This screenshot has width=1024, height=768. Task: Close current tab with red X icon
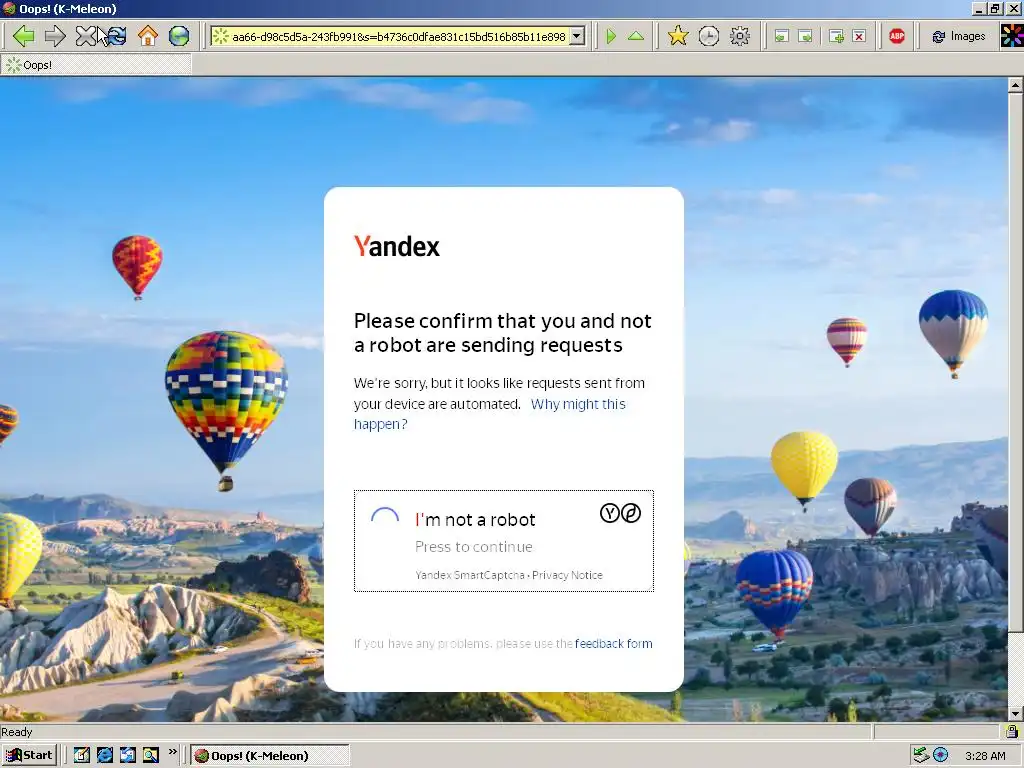[859, 37]
